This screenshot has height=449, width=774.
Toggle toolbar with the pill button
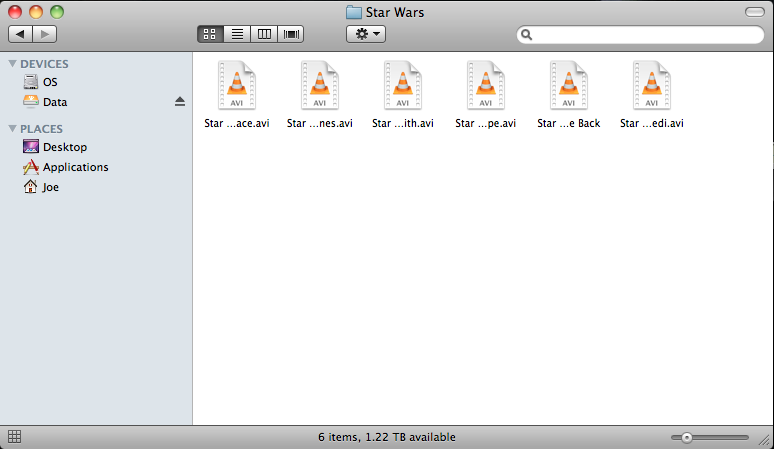coord(755,12)
